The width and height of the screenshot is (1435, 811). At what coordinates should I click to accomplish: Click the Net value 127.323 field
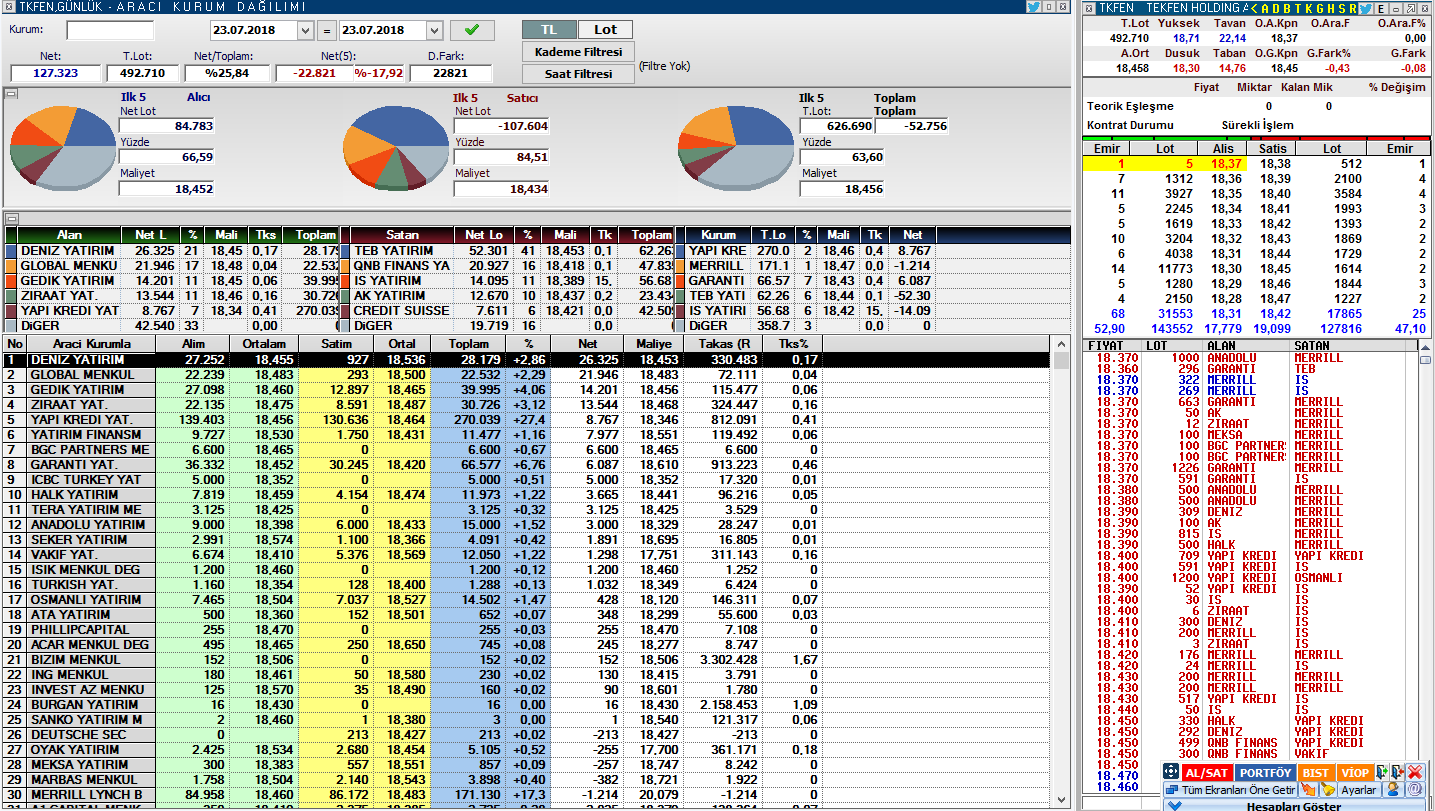[x=56, y=73]
